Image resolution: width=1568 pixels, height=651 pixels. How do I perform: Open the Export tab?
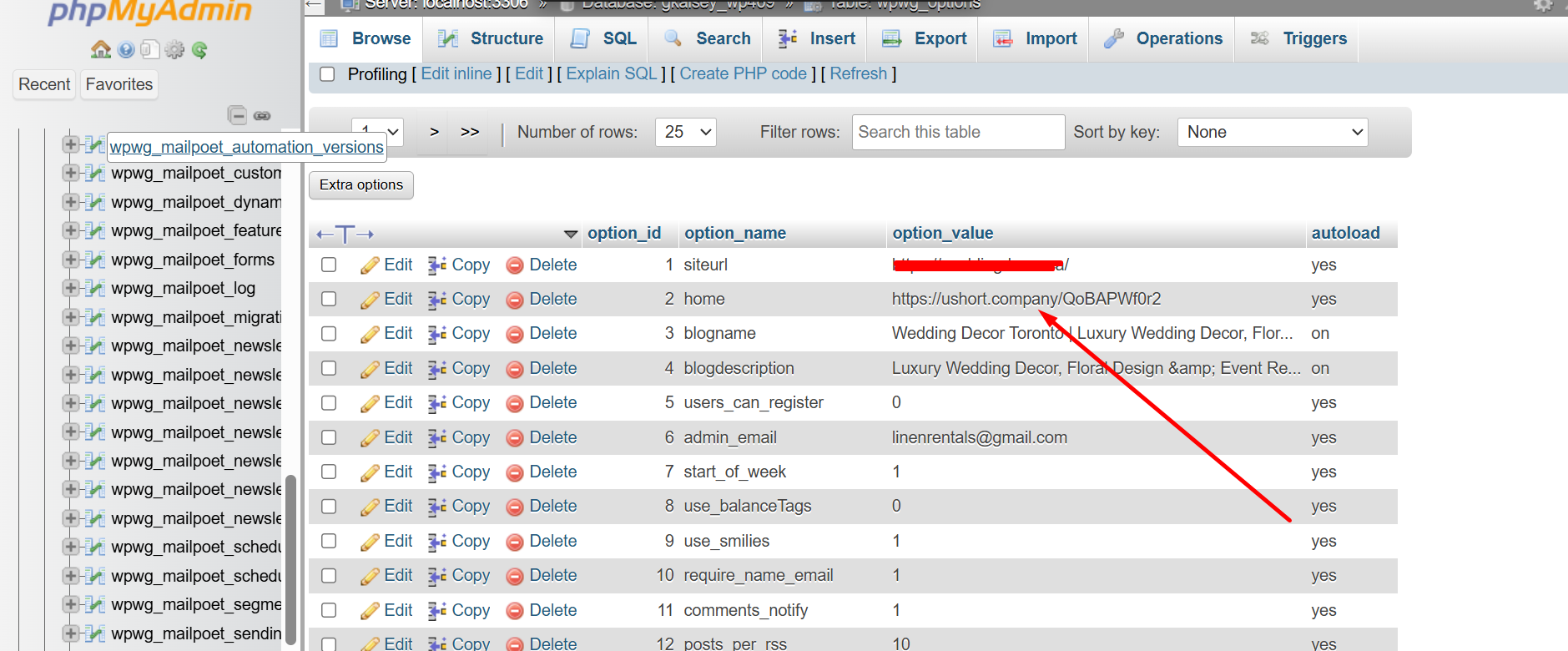tap(925, 38)
